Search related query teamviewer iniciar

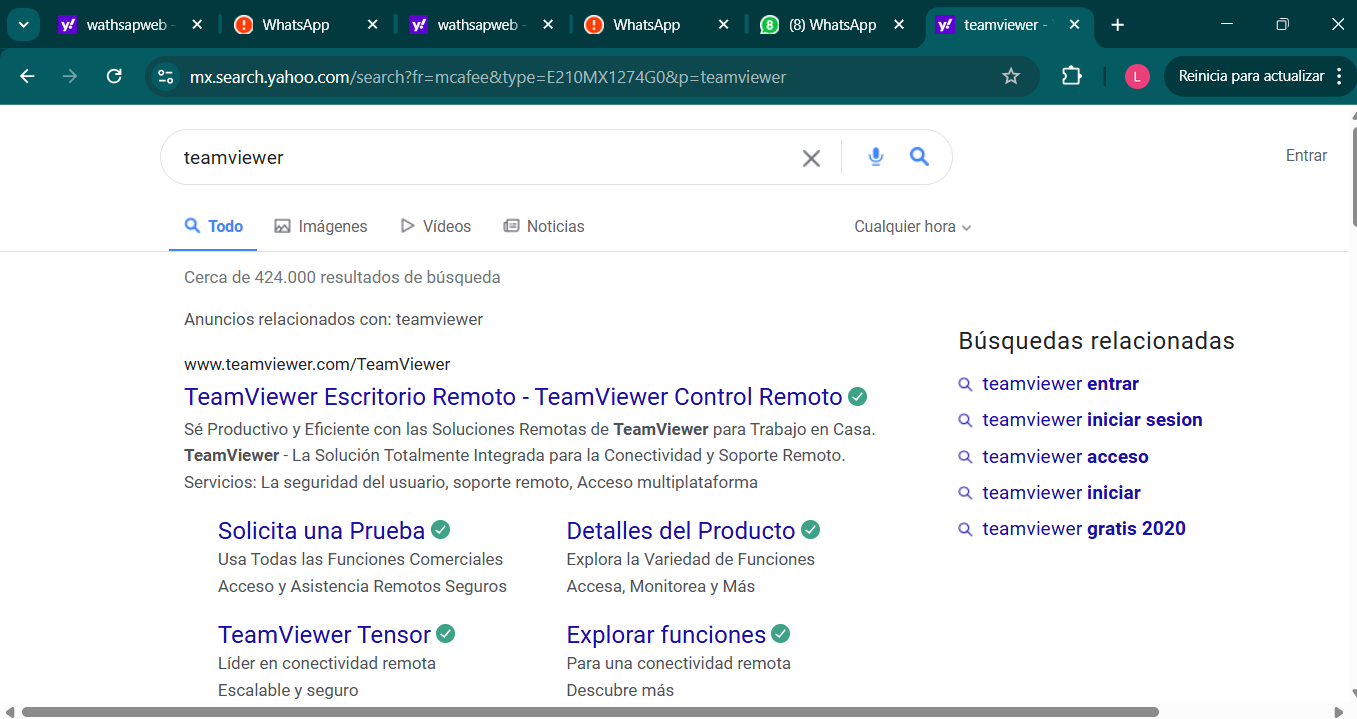pyautogui.click(x=1061, y=493)
